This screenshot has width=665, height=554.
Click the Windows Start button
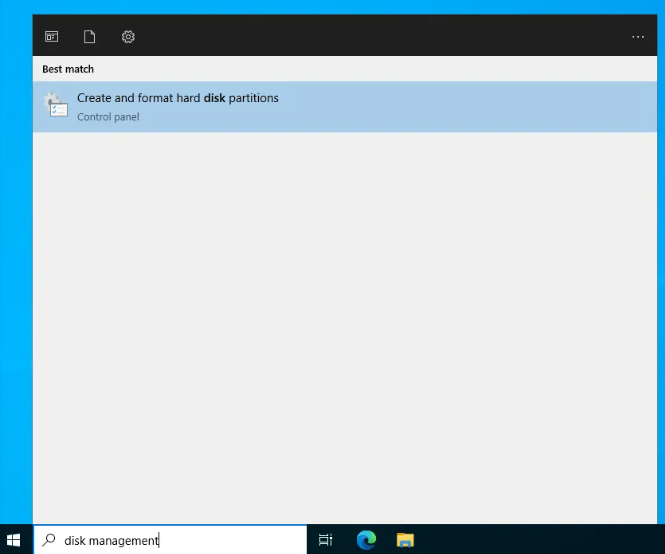pyautogui.click(x=14, y=540)
